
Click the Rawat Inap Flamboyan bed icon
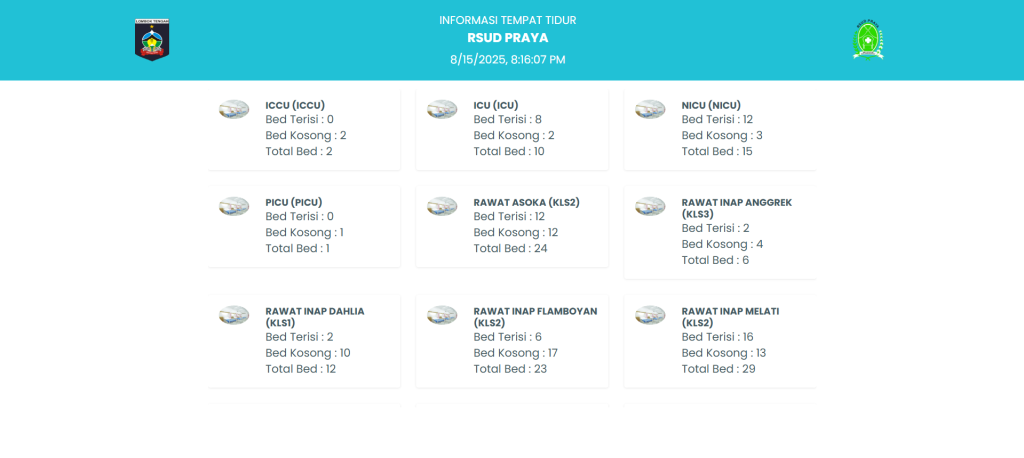[x=442, y=315]
